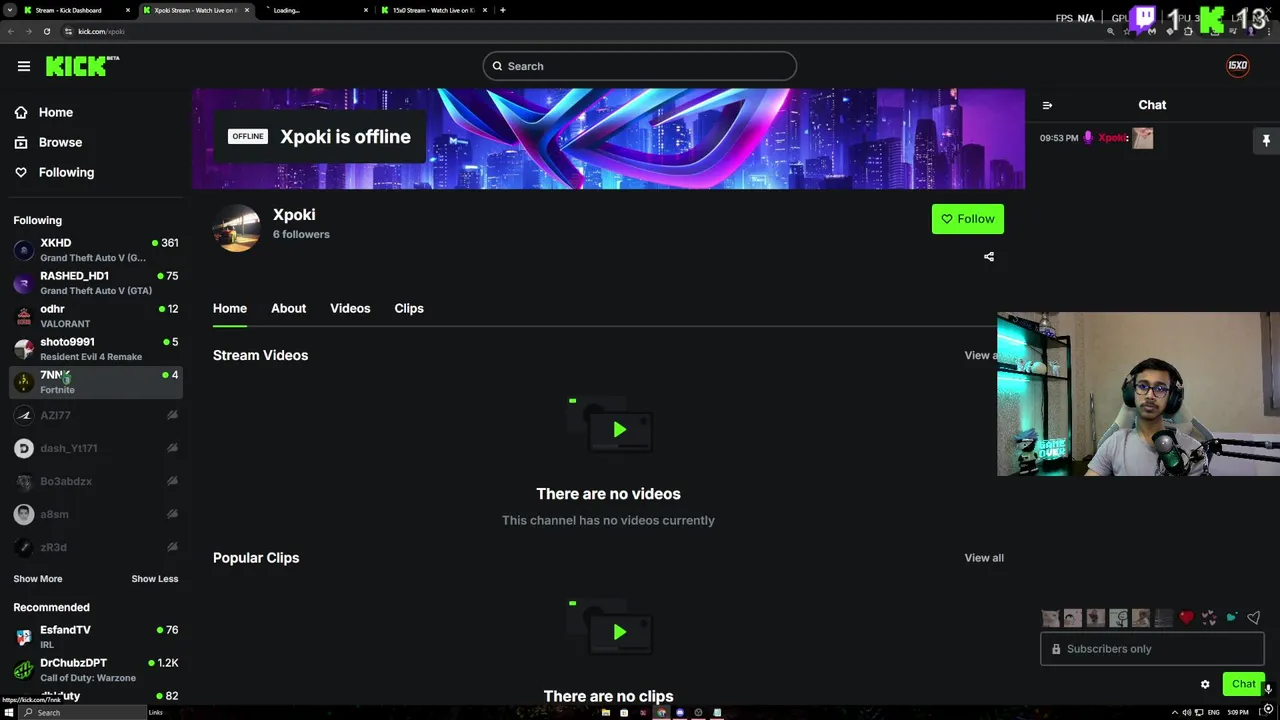Open Home in the left sidebar
The image size is (1280, 720).
coord(56,112)
